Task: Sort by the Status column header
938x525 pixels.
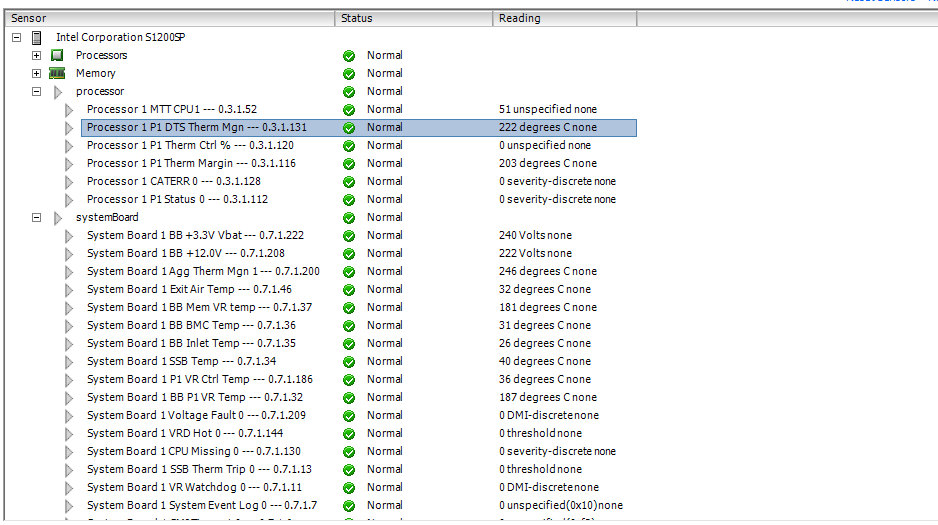Action: click(x=413, y=19)
